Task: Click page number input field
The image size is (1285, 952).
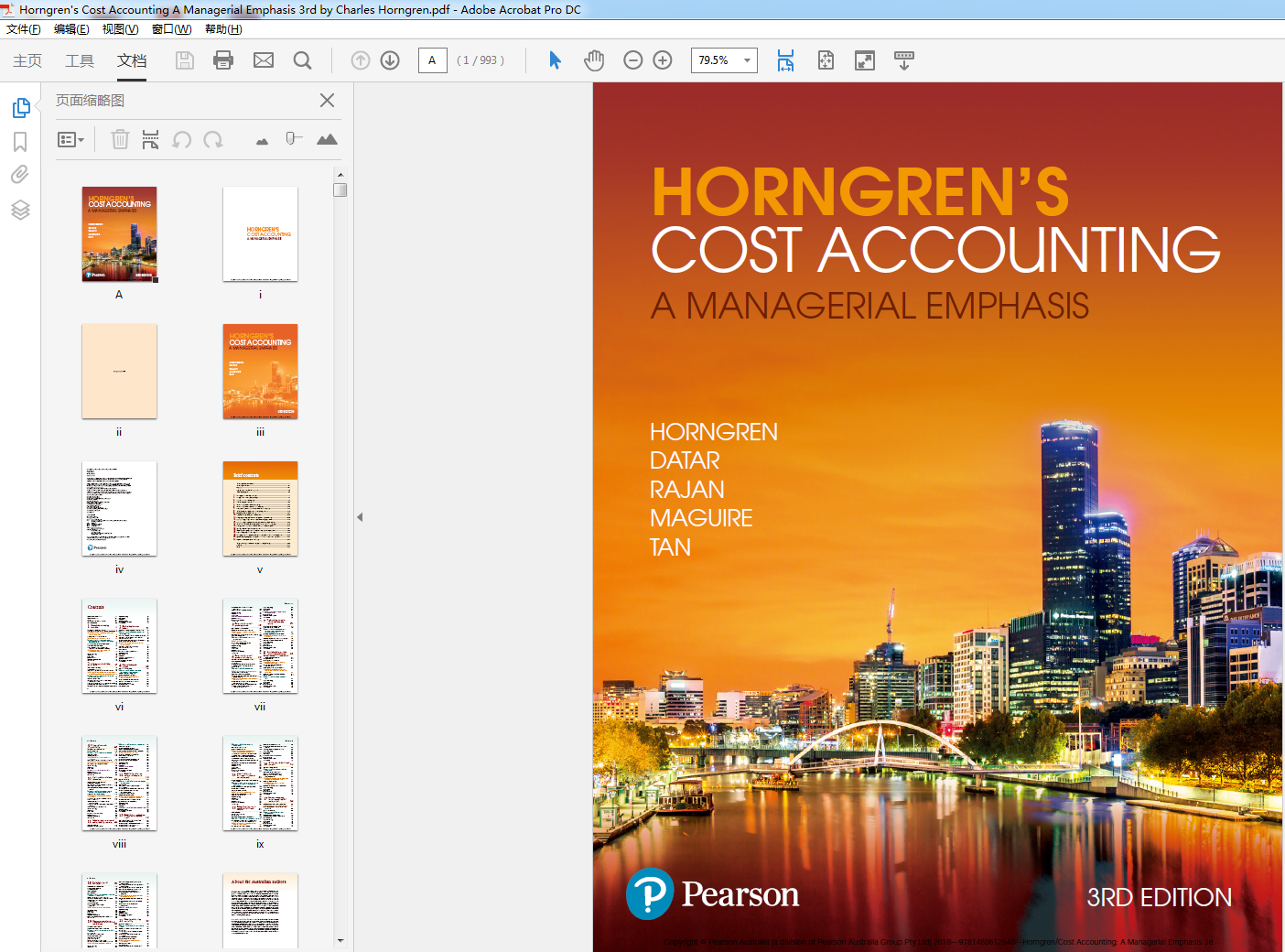Action: [432, 60]
